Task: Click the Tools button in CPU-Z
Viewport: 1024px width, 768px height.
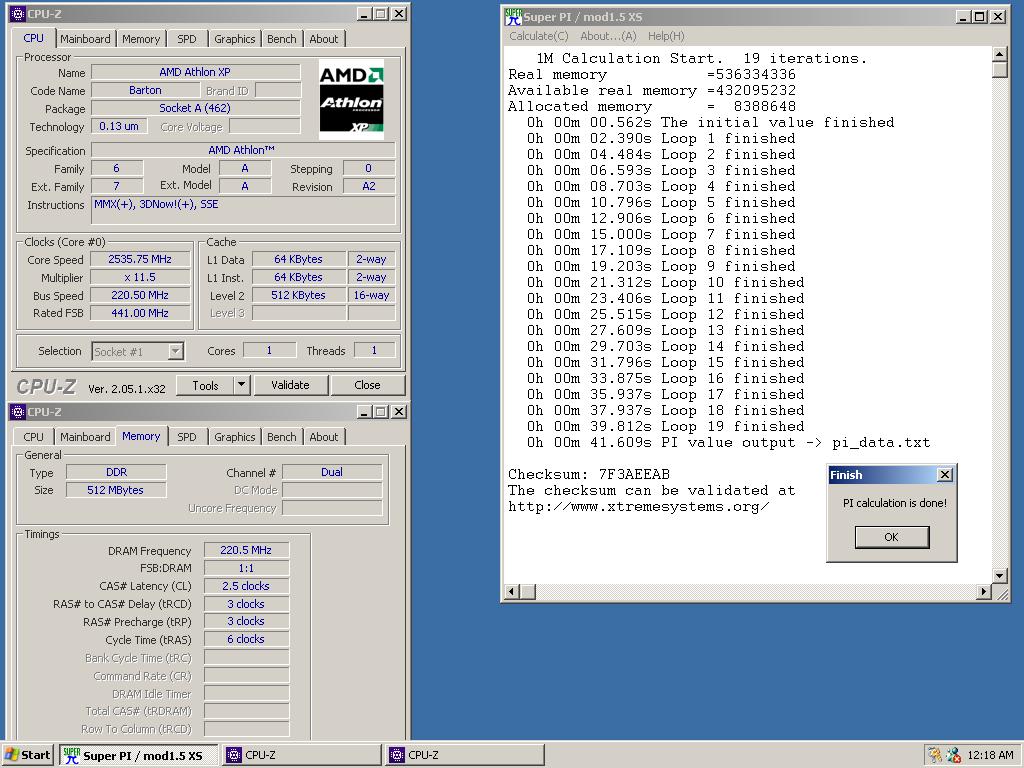Action: (205, 385)
